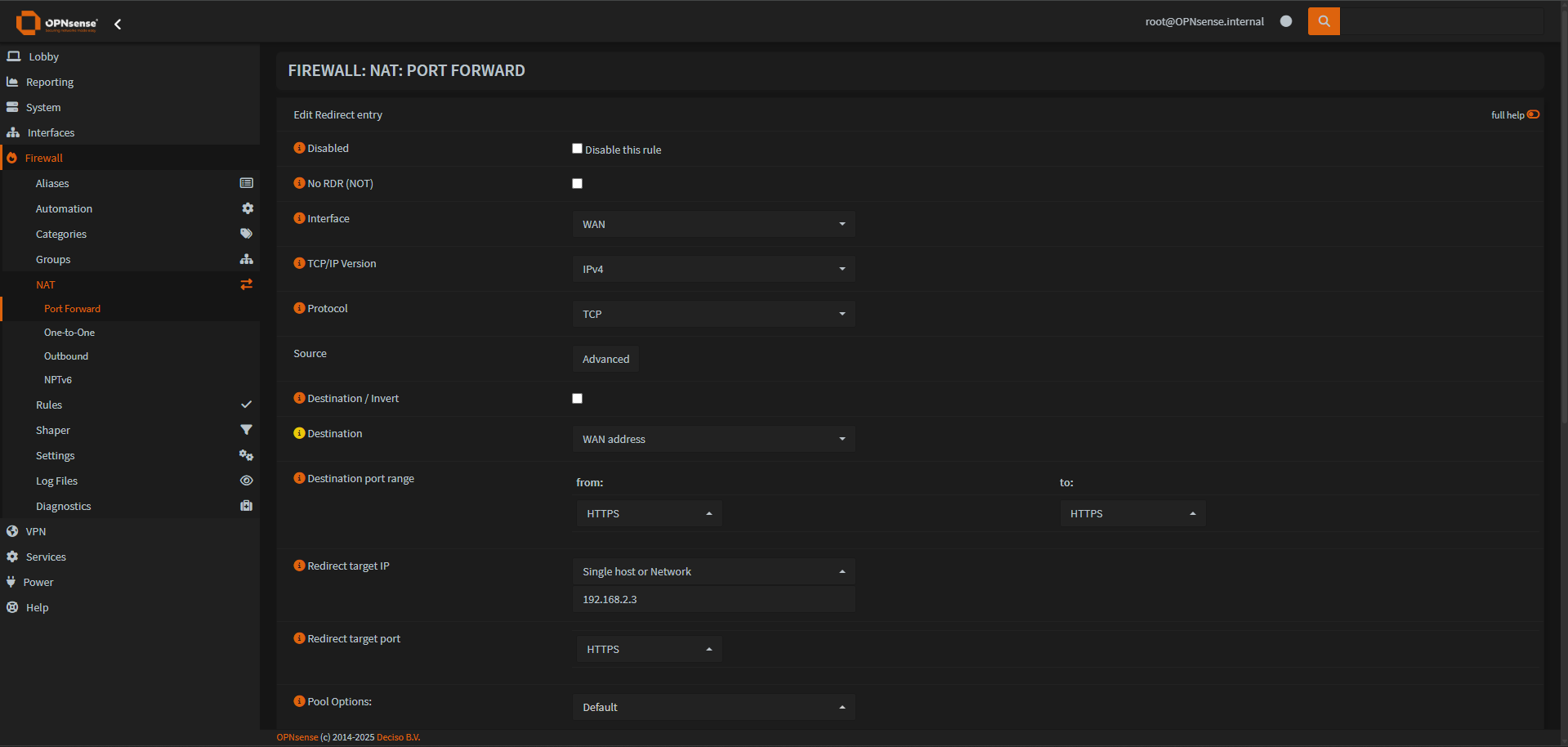Check the Disable this rule checkbox
The image size is (1568, 747).
[577, 149]
